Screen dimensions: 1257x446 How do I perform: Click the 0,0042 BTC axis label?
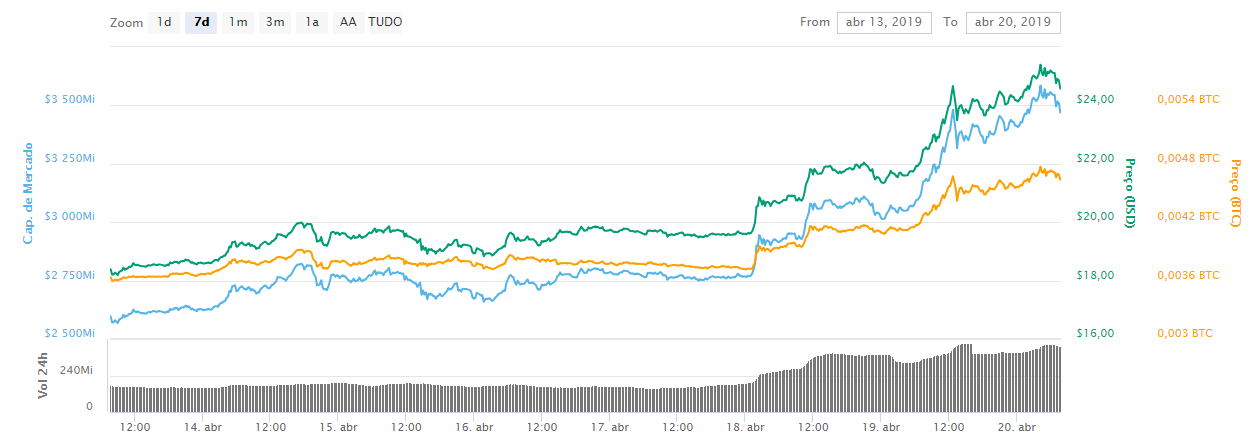[1188, 217]
